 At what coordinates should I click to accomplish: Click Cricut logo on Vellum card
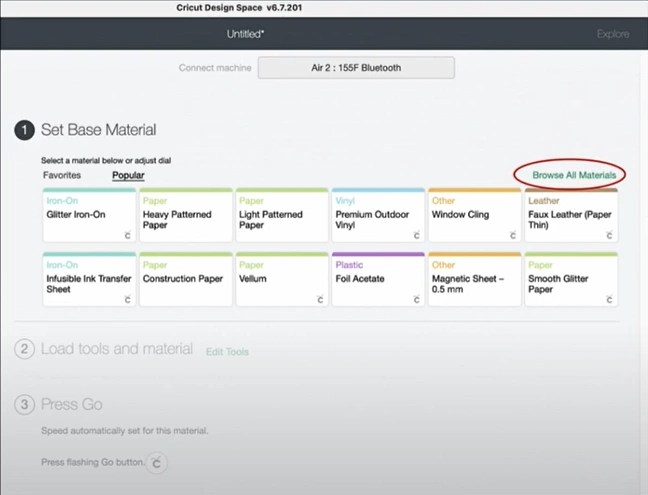click(320, 299)
